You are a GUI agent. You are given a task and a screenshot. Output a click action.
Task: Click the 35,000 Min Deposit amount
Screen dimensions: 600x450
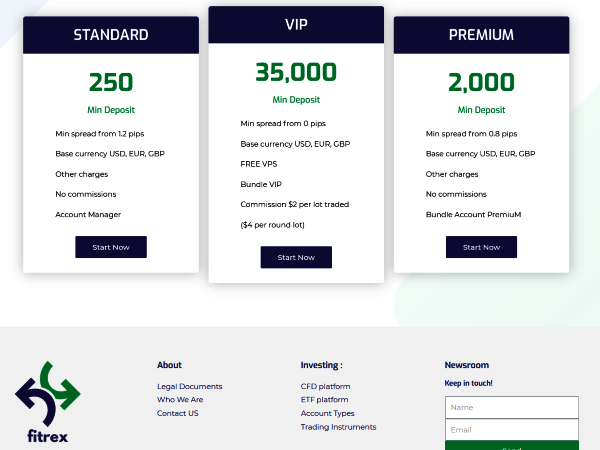point(296,72)
